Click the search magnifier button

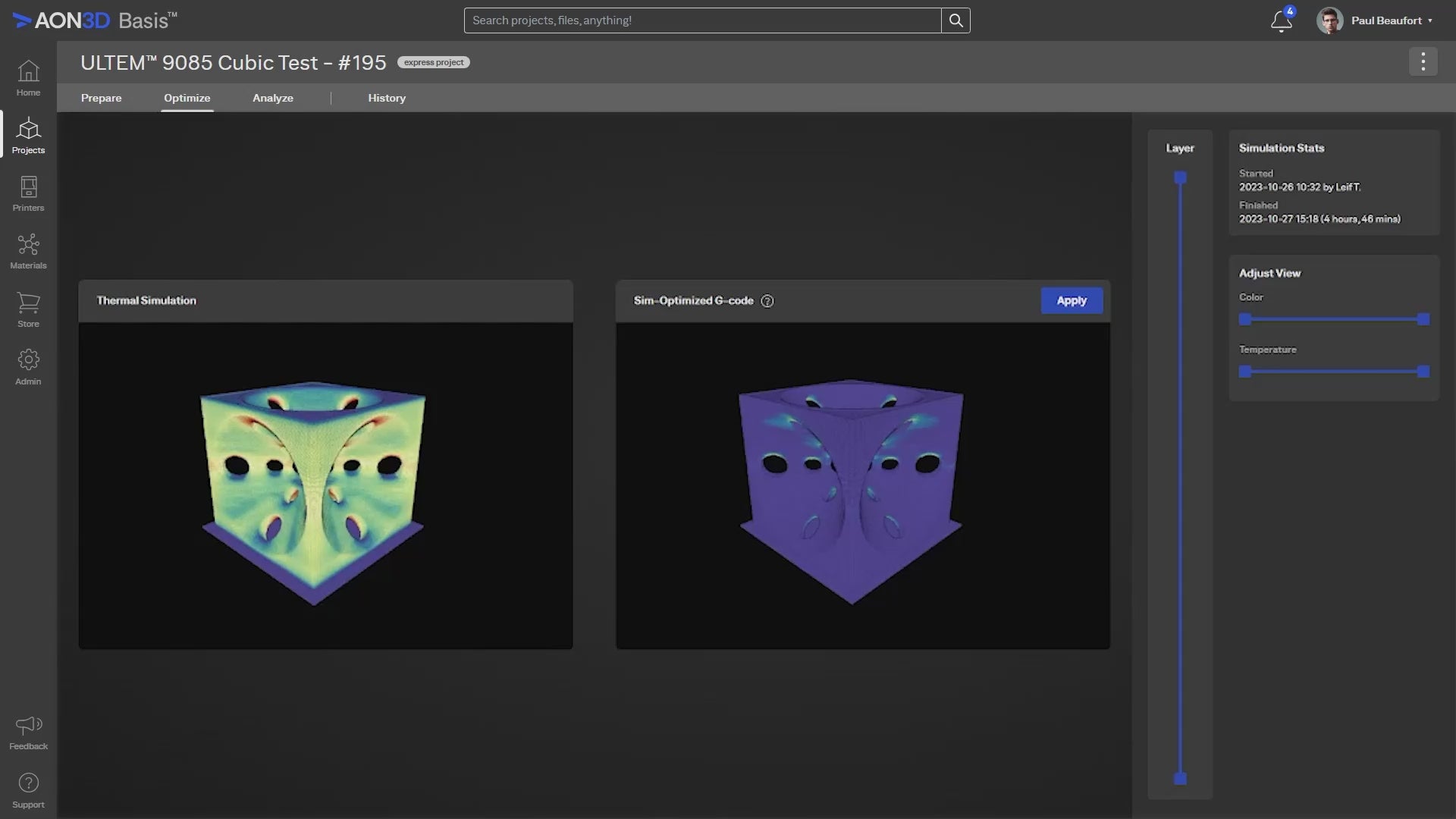click(955, 20)
